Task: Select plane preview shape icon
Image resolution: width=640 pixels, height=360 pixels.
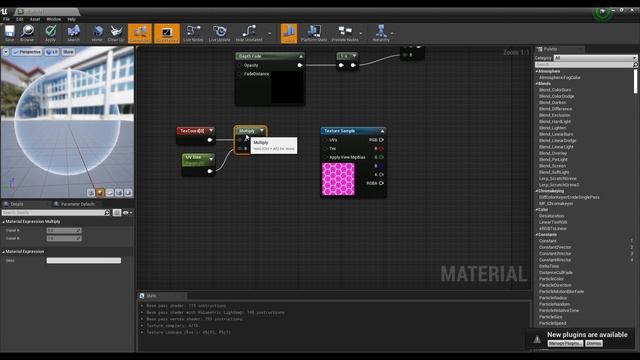Action: pyautogui.click(x=110, y=193)
